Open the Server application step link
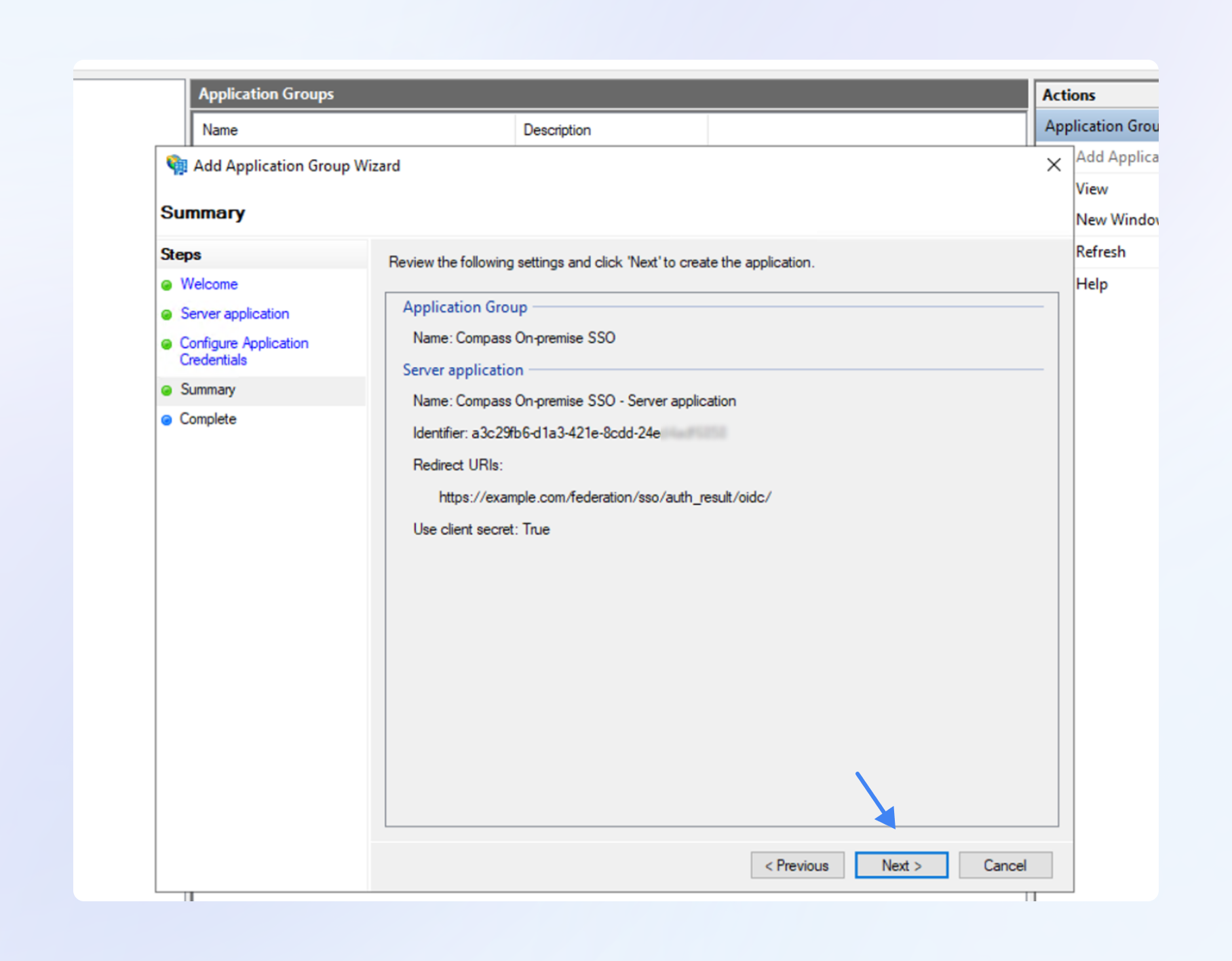 pos(235,314)
